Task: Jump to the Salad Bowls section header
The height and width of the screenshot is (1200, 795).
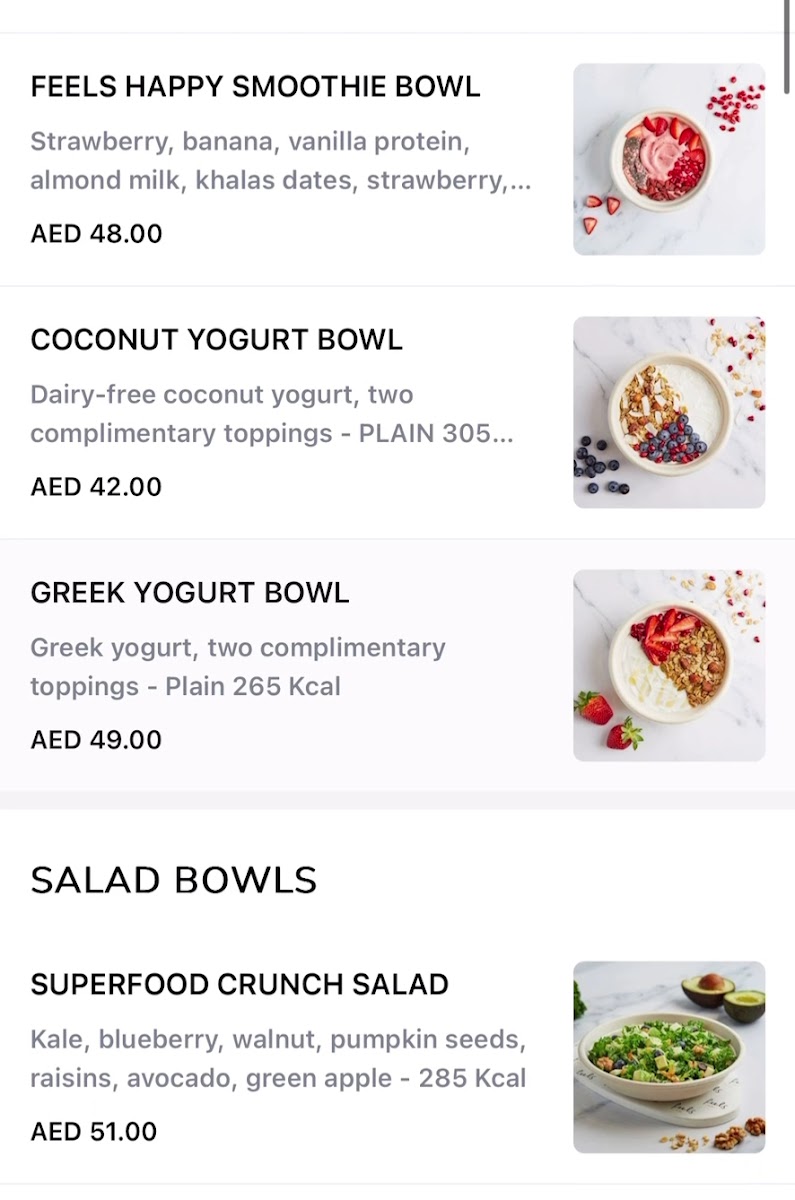Action: point(174,881)
